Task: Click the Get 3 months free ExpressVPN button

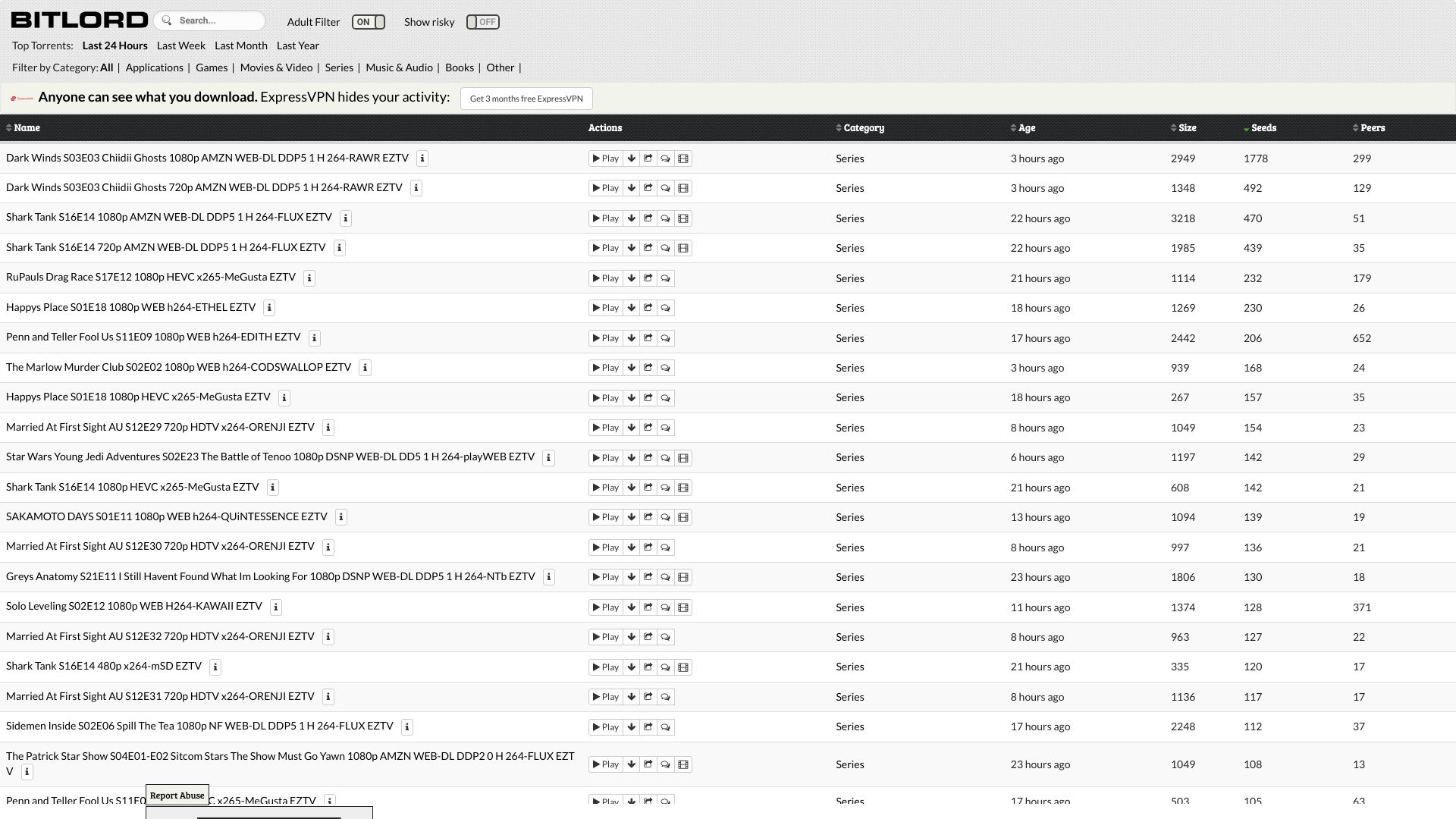Action: (526, 99)
